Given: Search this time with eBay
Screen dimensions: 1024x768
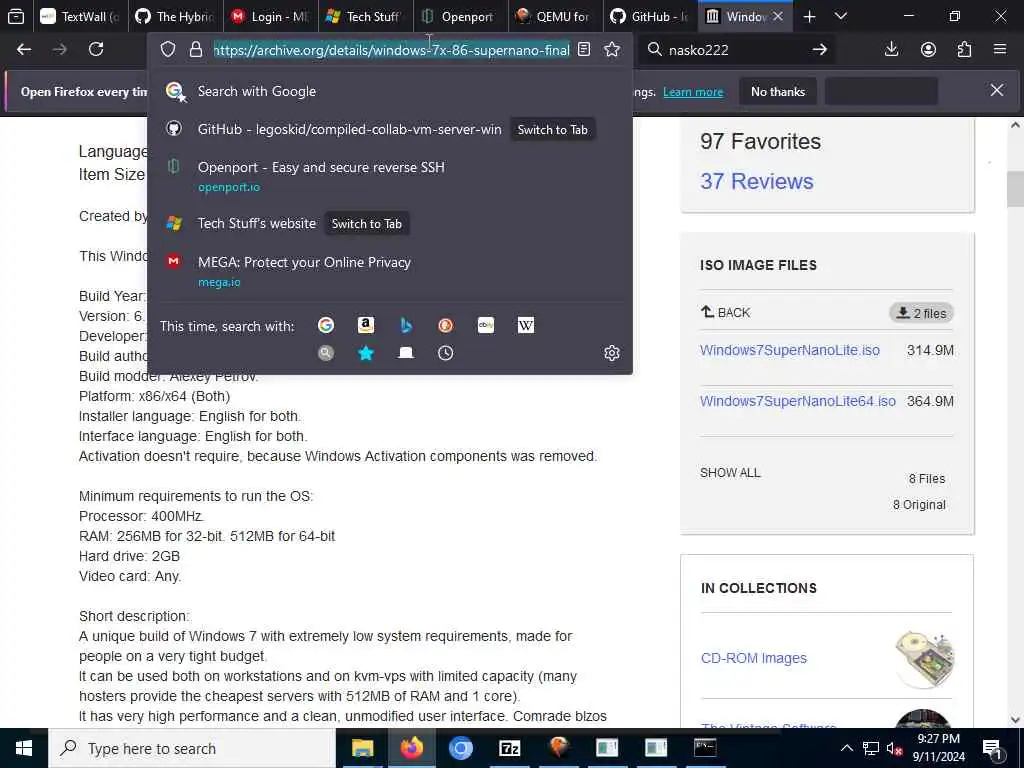Looking at the screenshot, I should 486,325.
